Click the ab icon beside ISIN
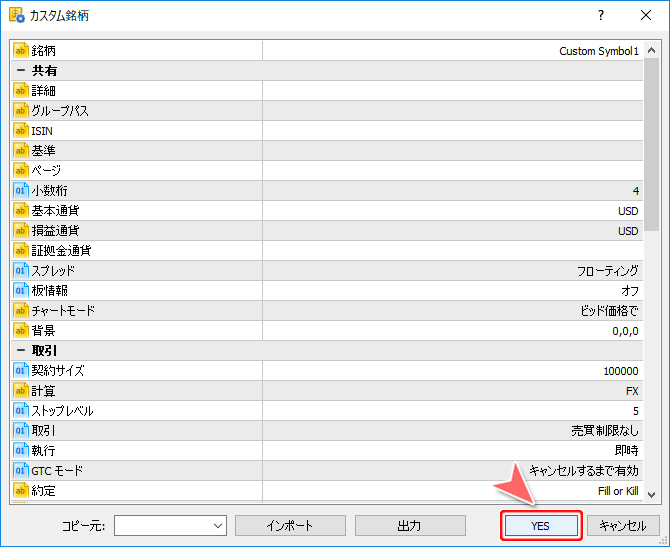Image resolution: width=670 pixels, height=547 pixels. [21, 130]
